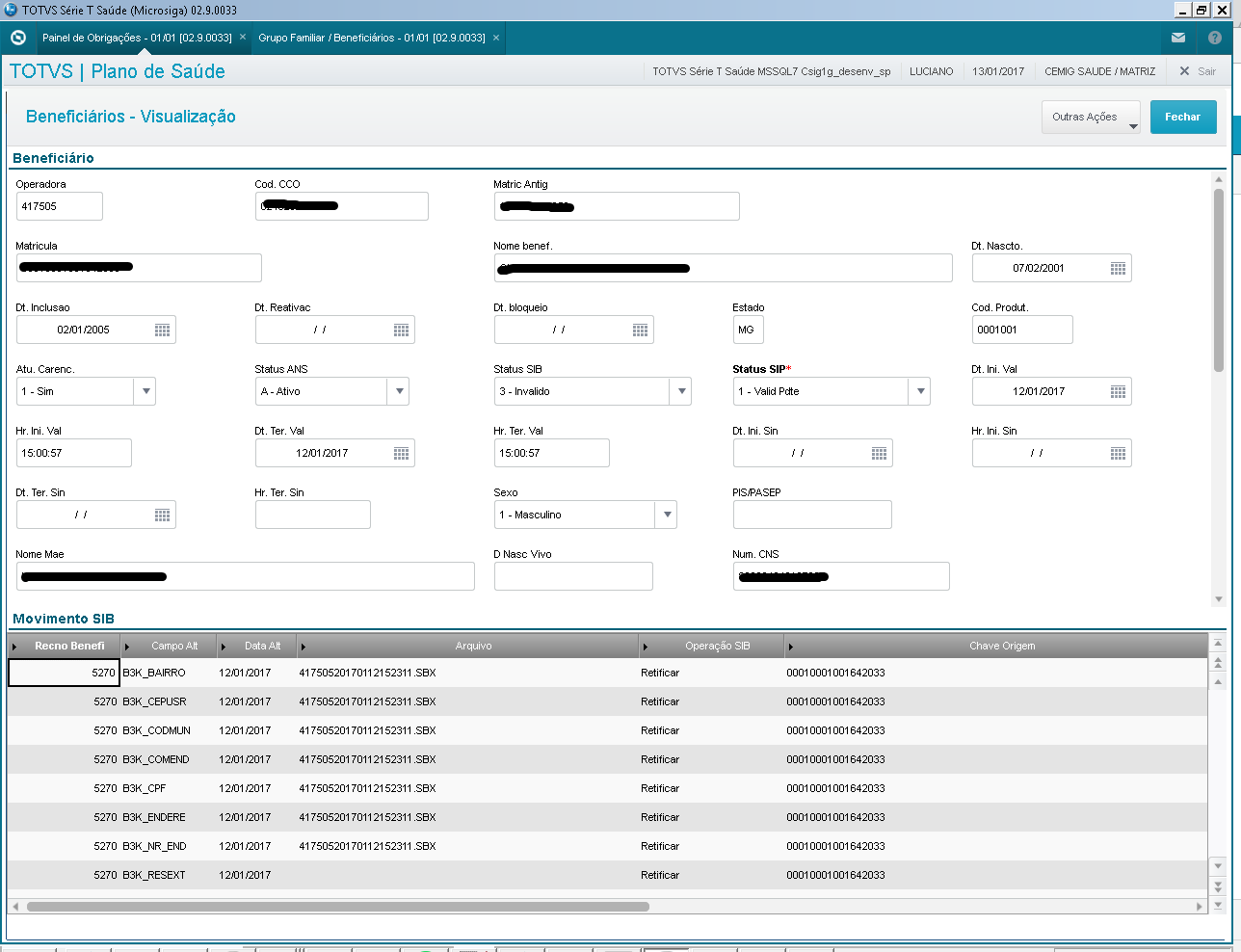Open calendar for Dt. Ini. Sin field
1241x952 pixels.
pyautogui.click(x=879, y=453)
